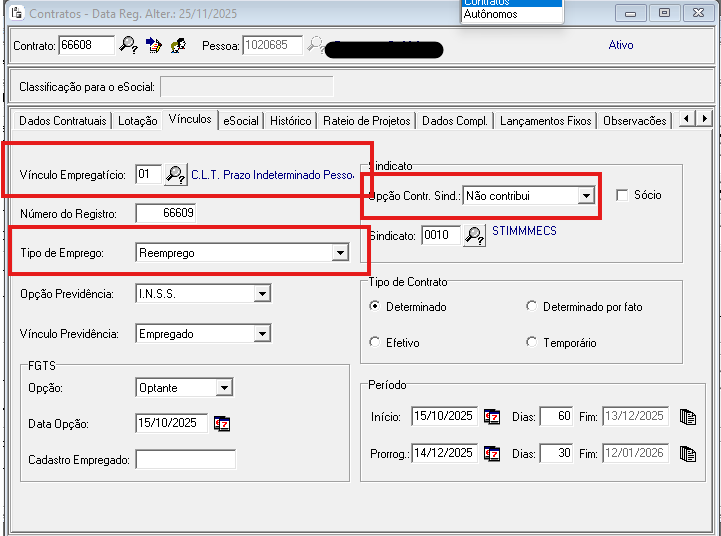Click the copy-pages icon beside Início Fim field
The width and height of the screenshot is (721, 536).
point(687,417)
